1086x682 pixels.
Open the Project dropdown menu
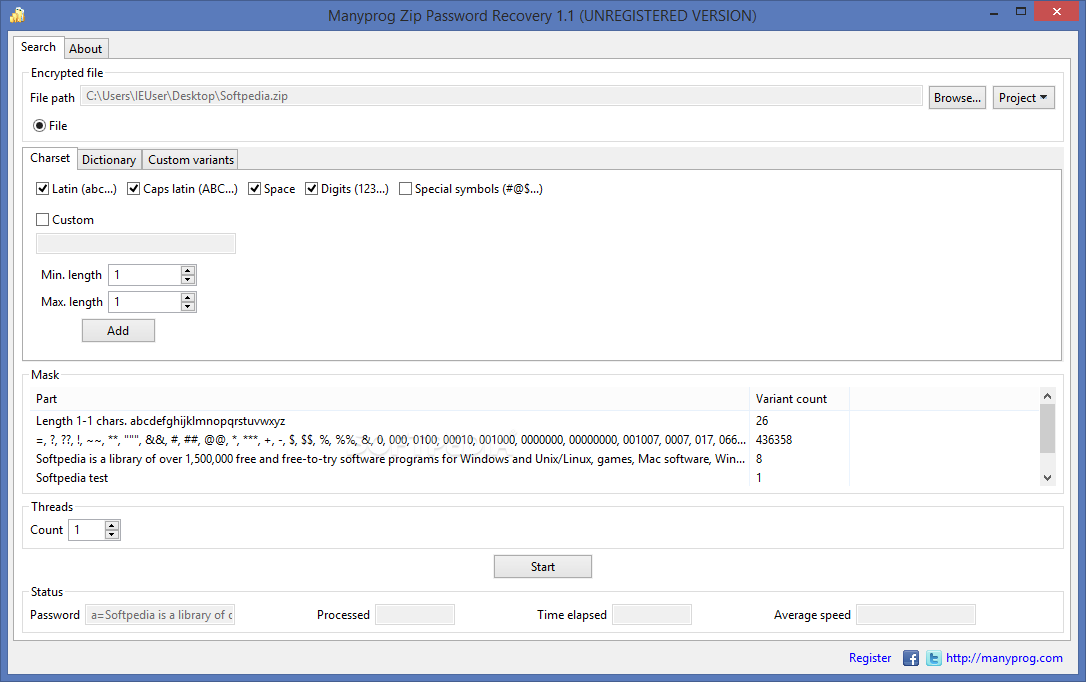pyautogui.click(x=1023, y=98)
